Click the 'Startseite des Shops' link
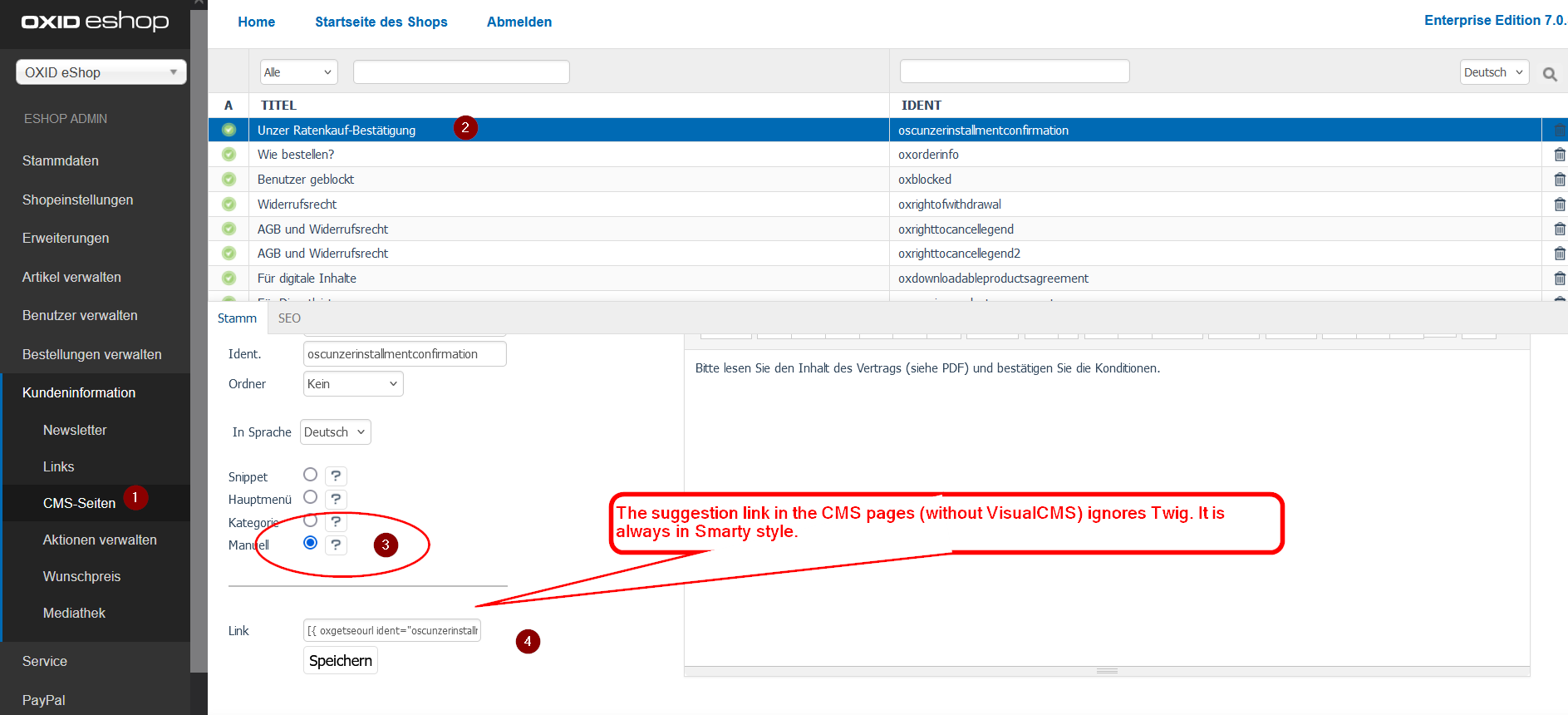This screenshot has height=715, width=1568. click(381, 22)
